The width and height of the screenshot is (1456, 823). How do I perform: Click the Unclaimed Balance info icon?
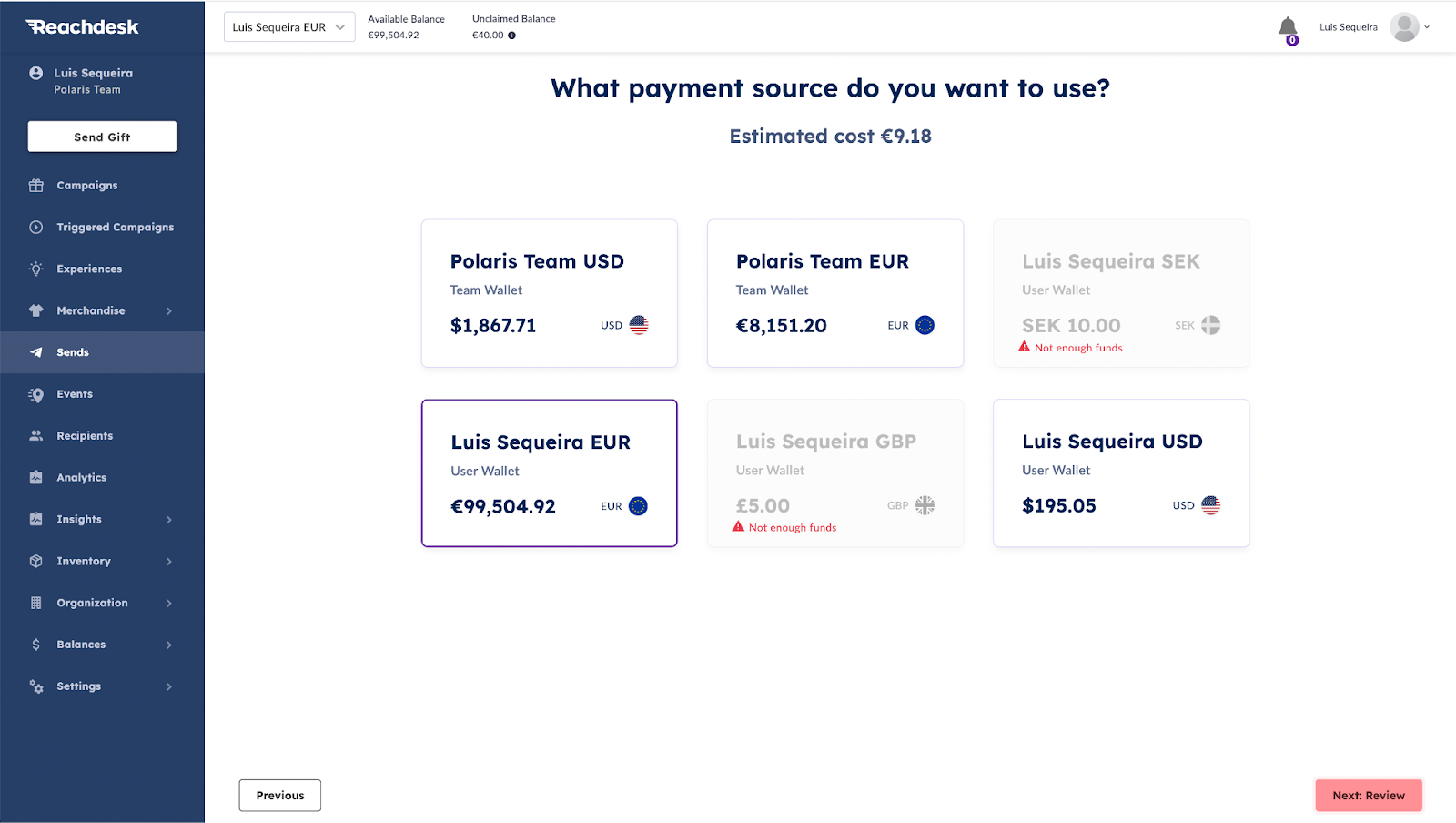pos(511,36)
